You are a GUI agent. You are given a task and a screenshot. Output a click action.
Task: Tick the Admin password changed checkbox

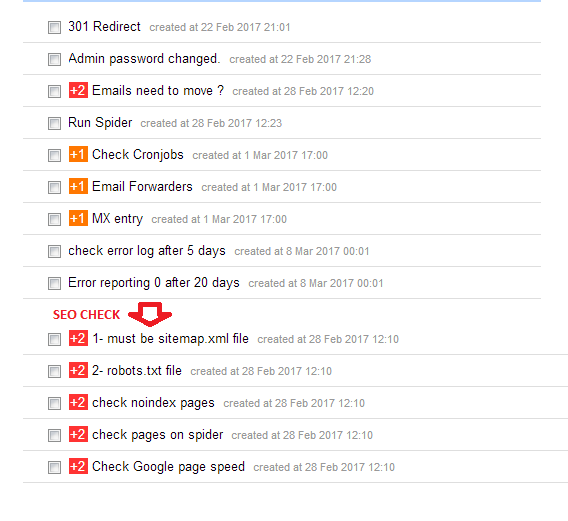[x=54, y=59]
